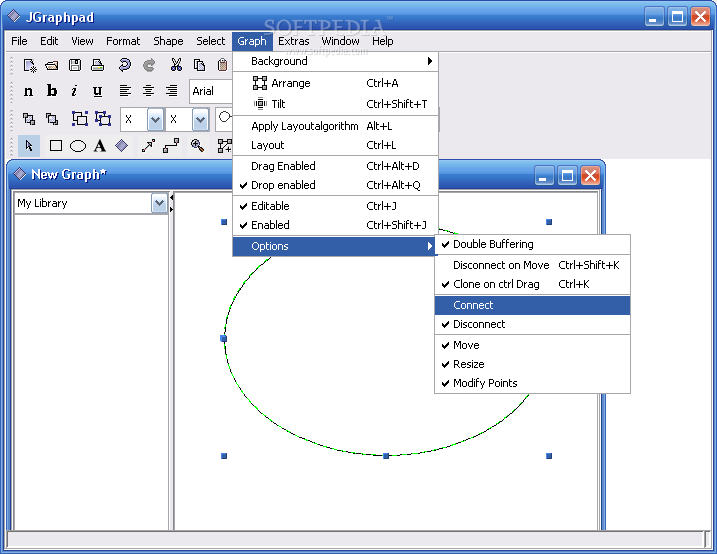Click the Ungroup cells icon
This screenshot has height=554, width=717.
pos(103,119)
